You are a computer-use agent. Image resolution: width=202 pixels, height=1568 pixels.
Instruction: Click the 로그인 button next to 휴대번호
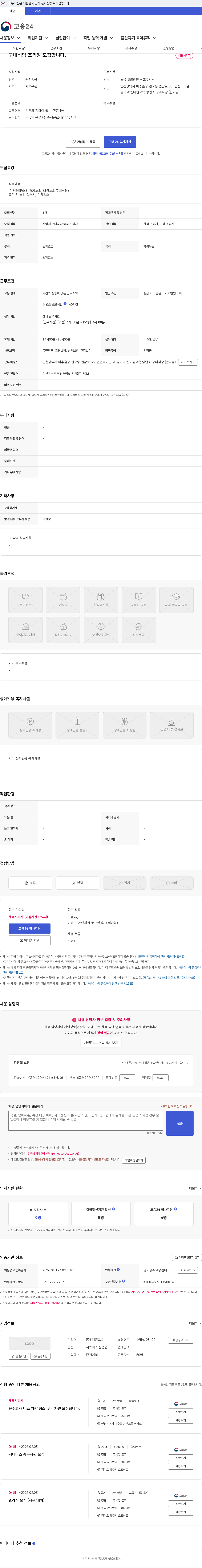click(127, 1077)
